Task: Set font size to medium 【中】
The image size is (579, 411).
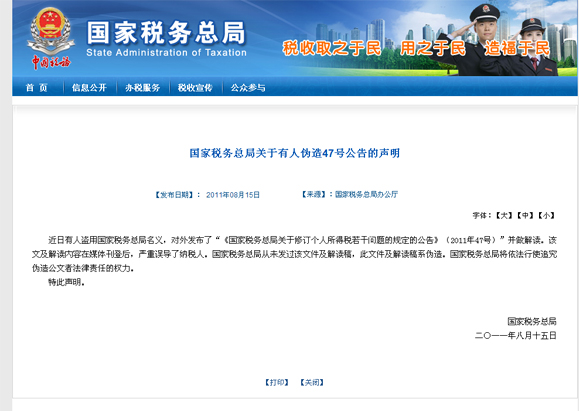Action: pyautogui.click(x=525, y=216)
